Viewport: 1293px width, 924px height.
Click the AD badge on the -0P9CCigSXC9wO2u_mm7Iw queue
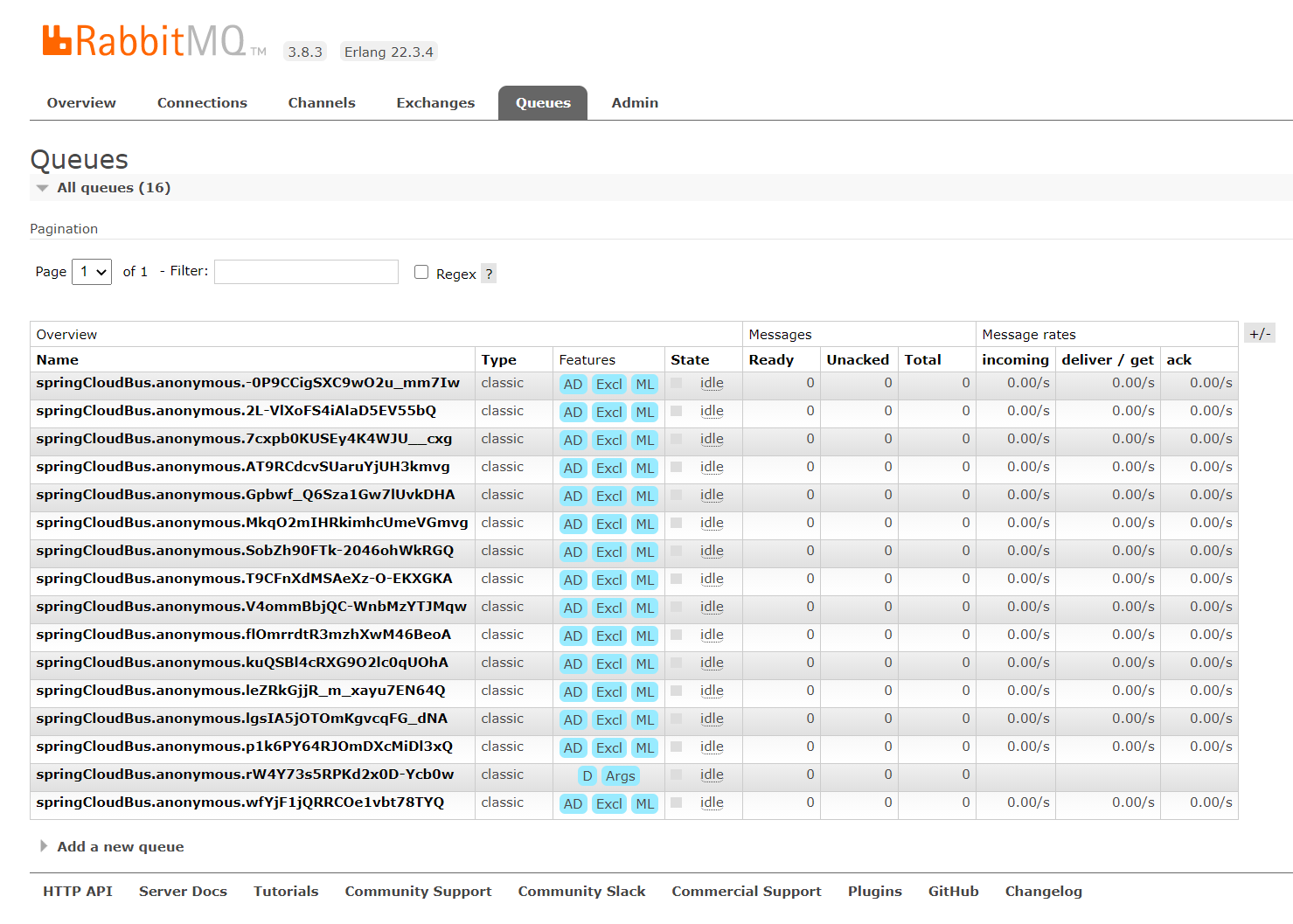click(574, 385)
